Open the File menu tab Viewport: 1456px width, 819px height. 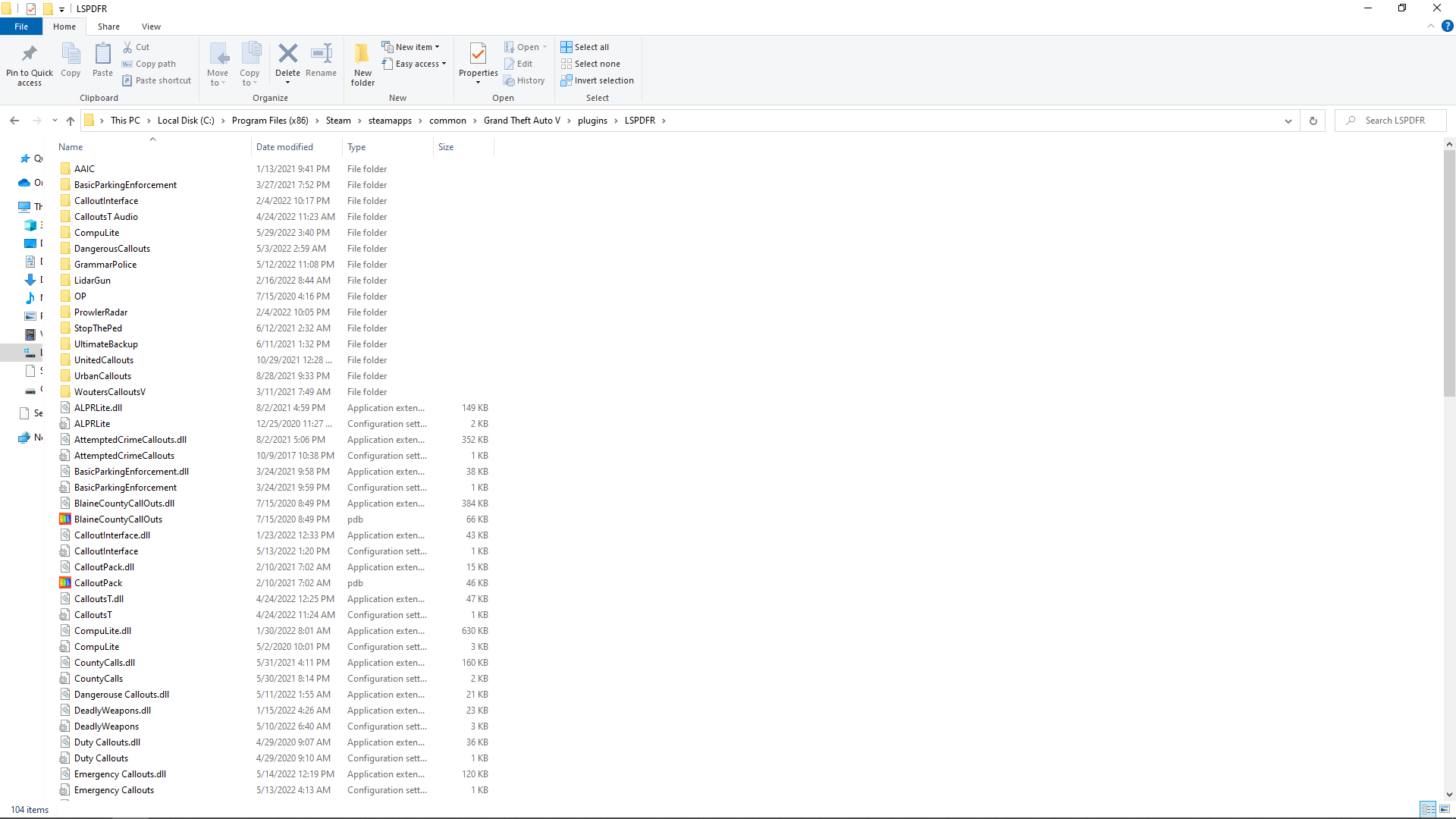pos(21,27)
